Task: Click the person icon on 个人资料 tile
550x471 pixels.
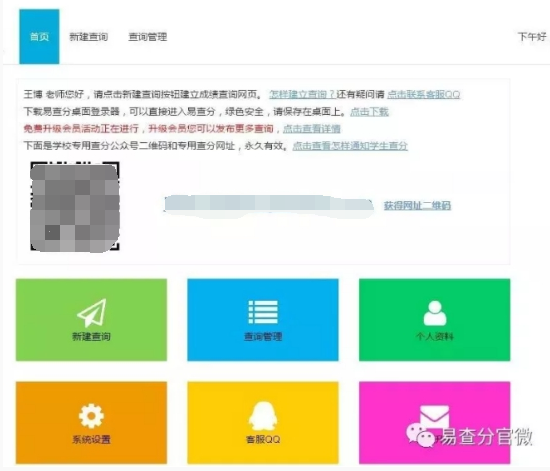Action: click(435, 313)
